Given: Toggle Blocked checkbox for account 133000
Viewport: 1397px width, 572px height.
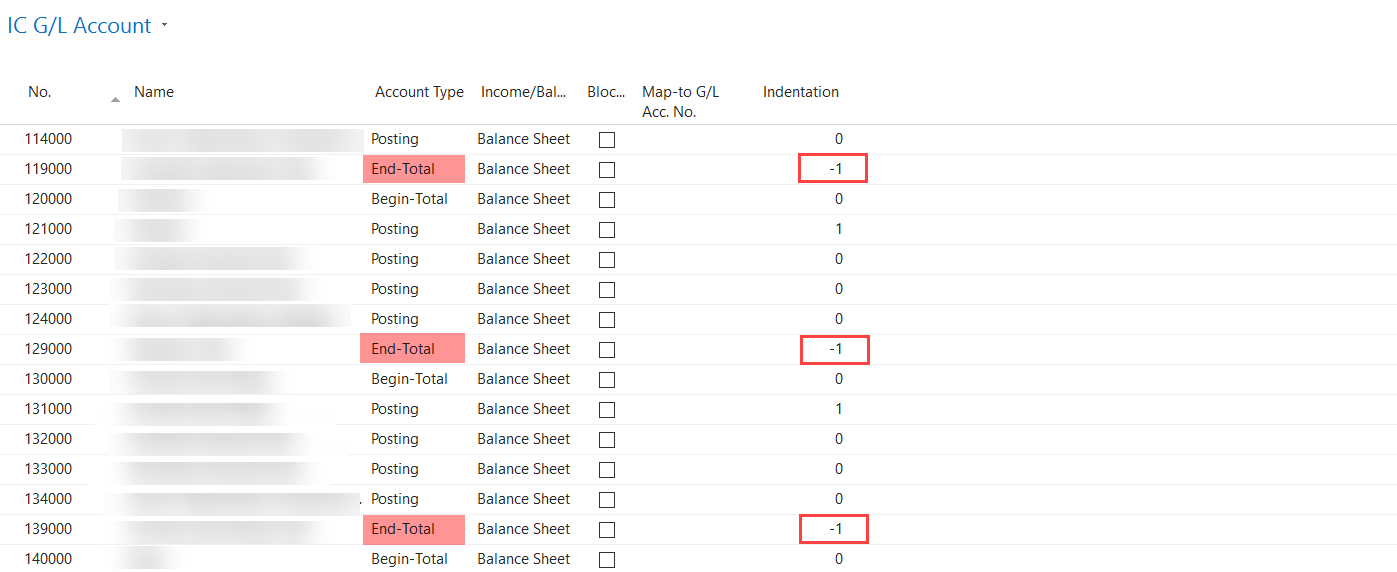Looking at the screenshot, I should pos(607,470).
